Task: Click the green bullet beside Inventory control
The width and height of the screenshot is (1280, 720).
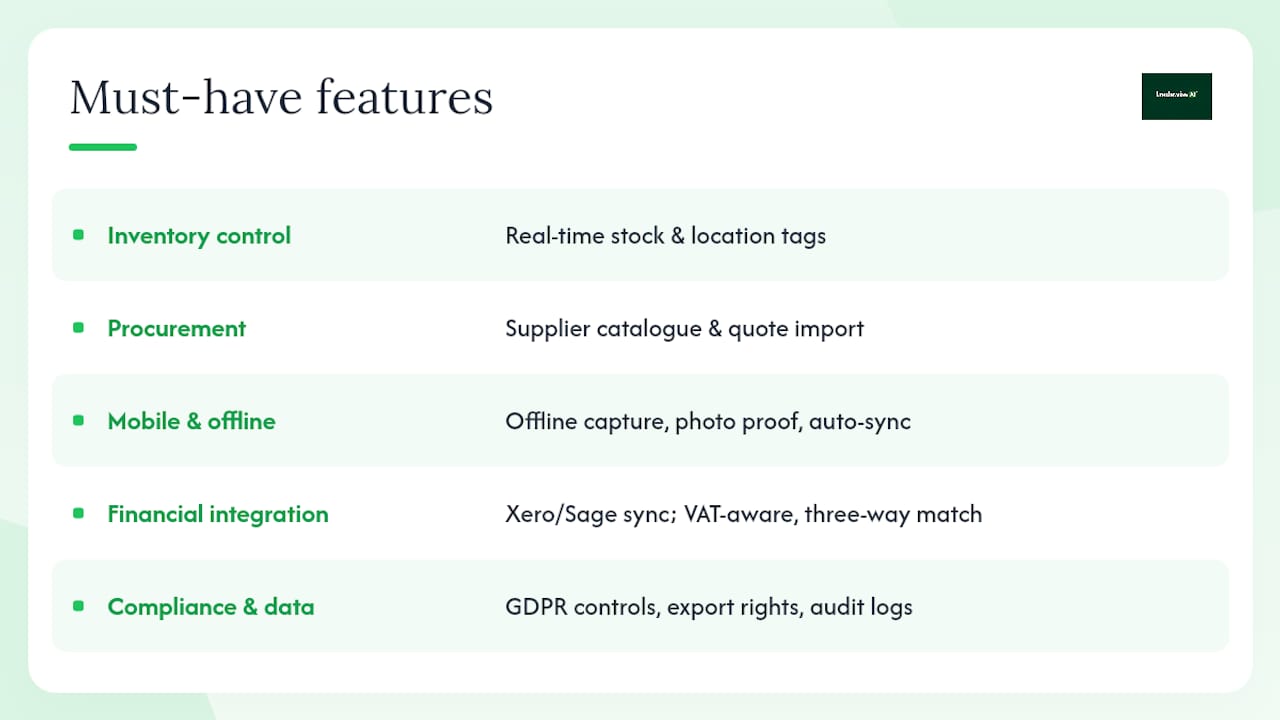Action: tap(78, 235)
